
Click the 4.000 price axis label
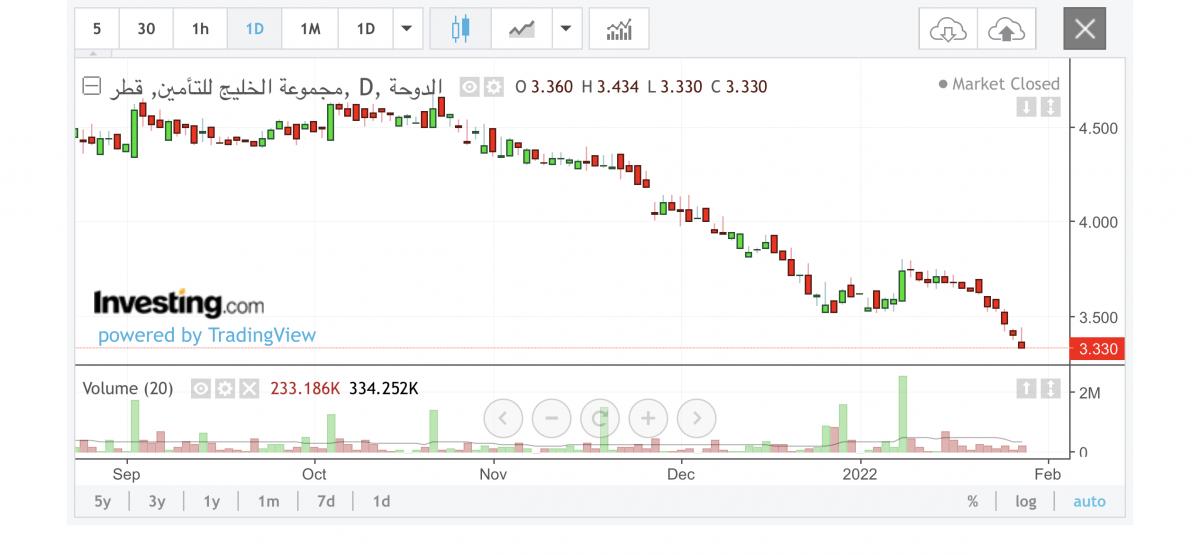coord(1098,222)
